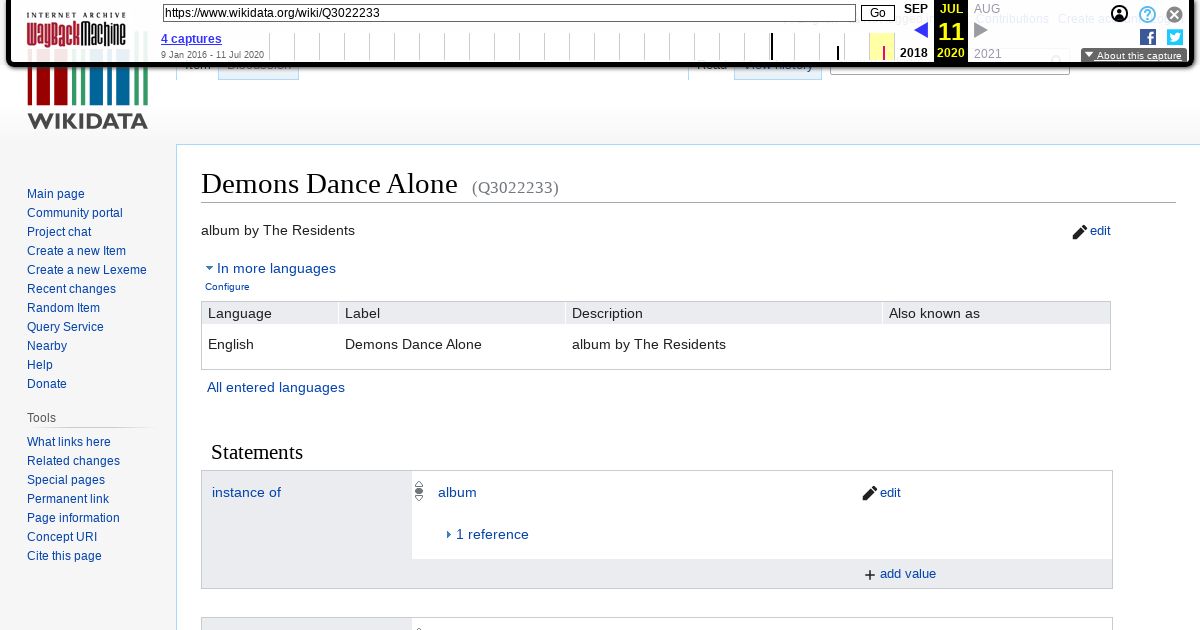This screenshot has width=1200, height=630.
Task: Close the Wayback Machine toolbar
Action: pos(1175,14)
